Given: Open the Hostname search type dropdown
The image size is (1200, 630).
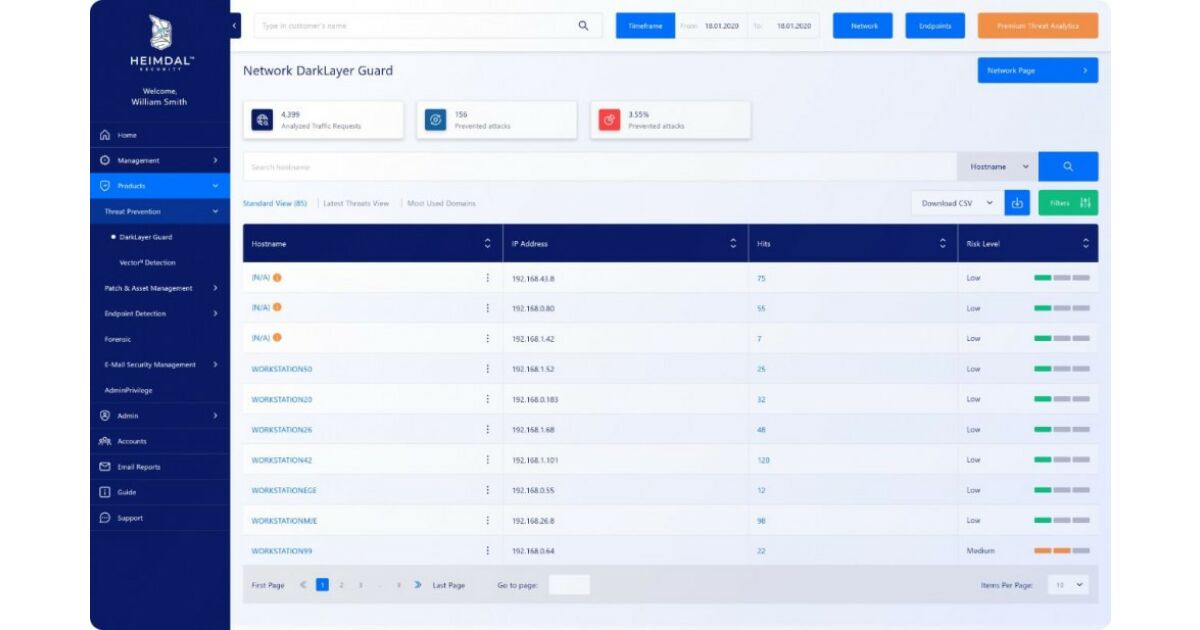Looking at the screenshot, I should coord(998,167).
